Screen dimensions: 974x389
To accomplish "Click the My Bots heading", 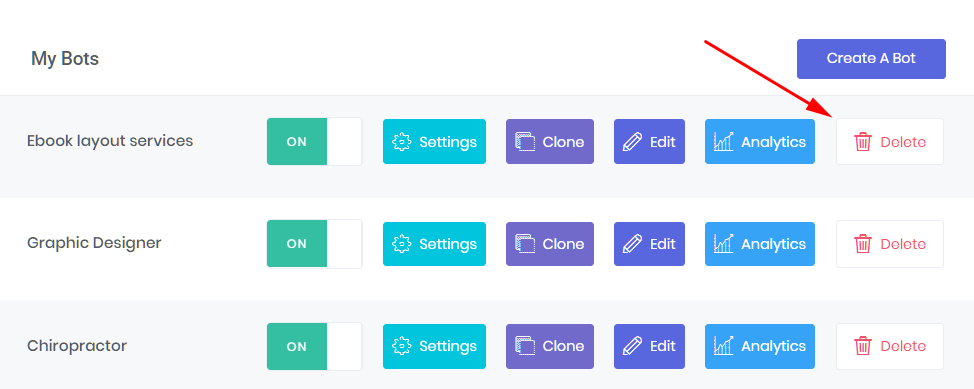I will [x=65, y=59].
